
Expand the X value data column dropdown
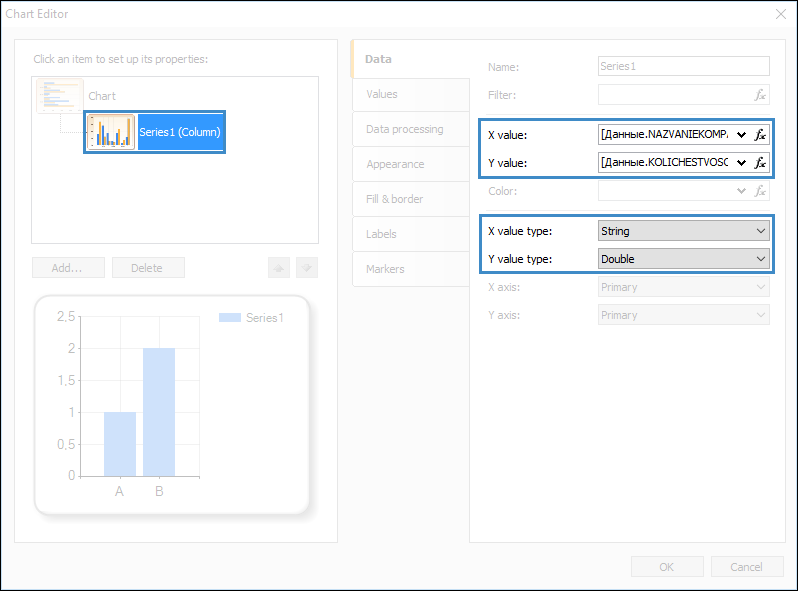(741, 135)
